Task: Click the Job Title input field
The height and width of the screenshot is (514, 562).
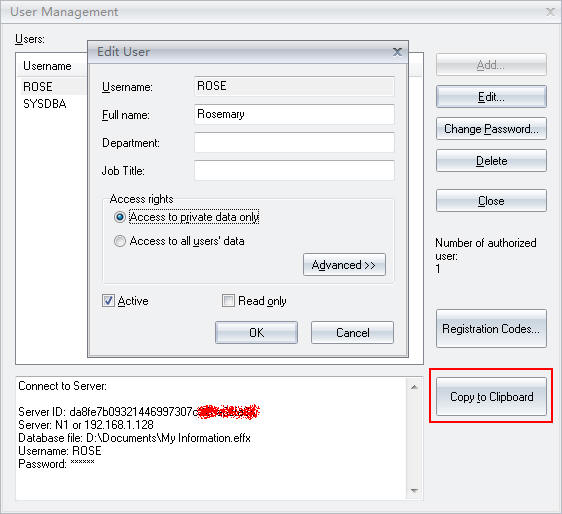Action: [x=294, y=170]
